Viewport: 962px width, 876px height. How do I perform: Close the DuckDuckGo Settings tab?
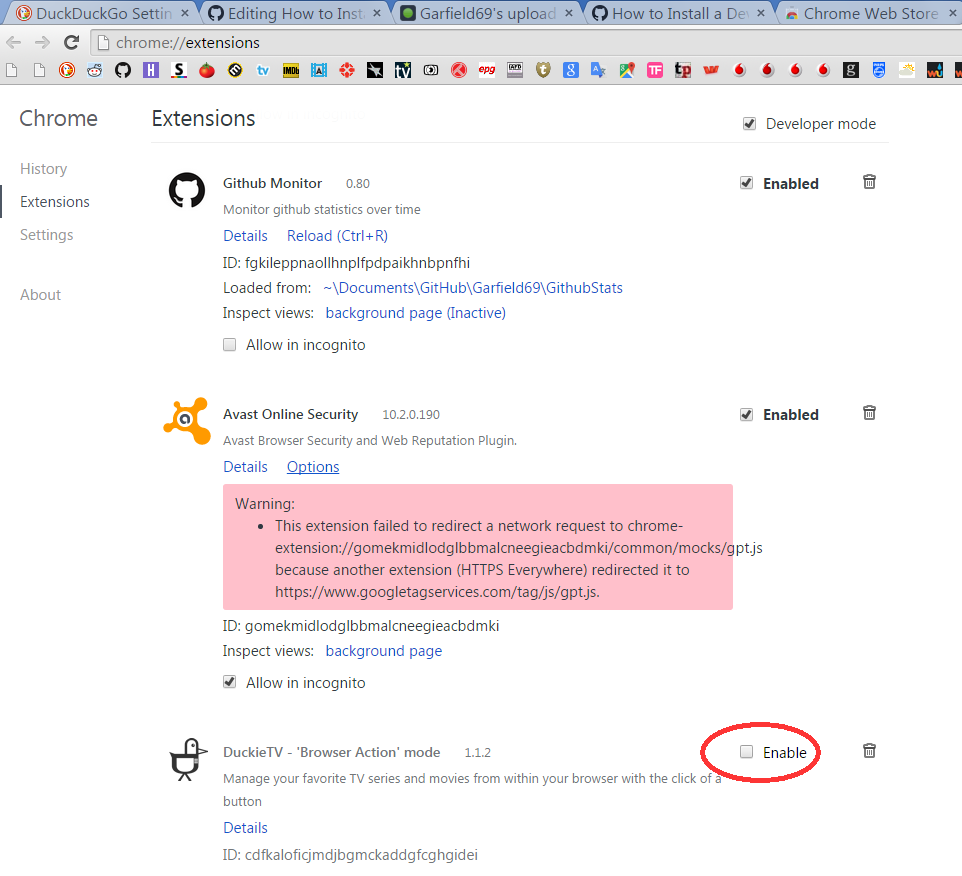tap(185, 13)
